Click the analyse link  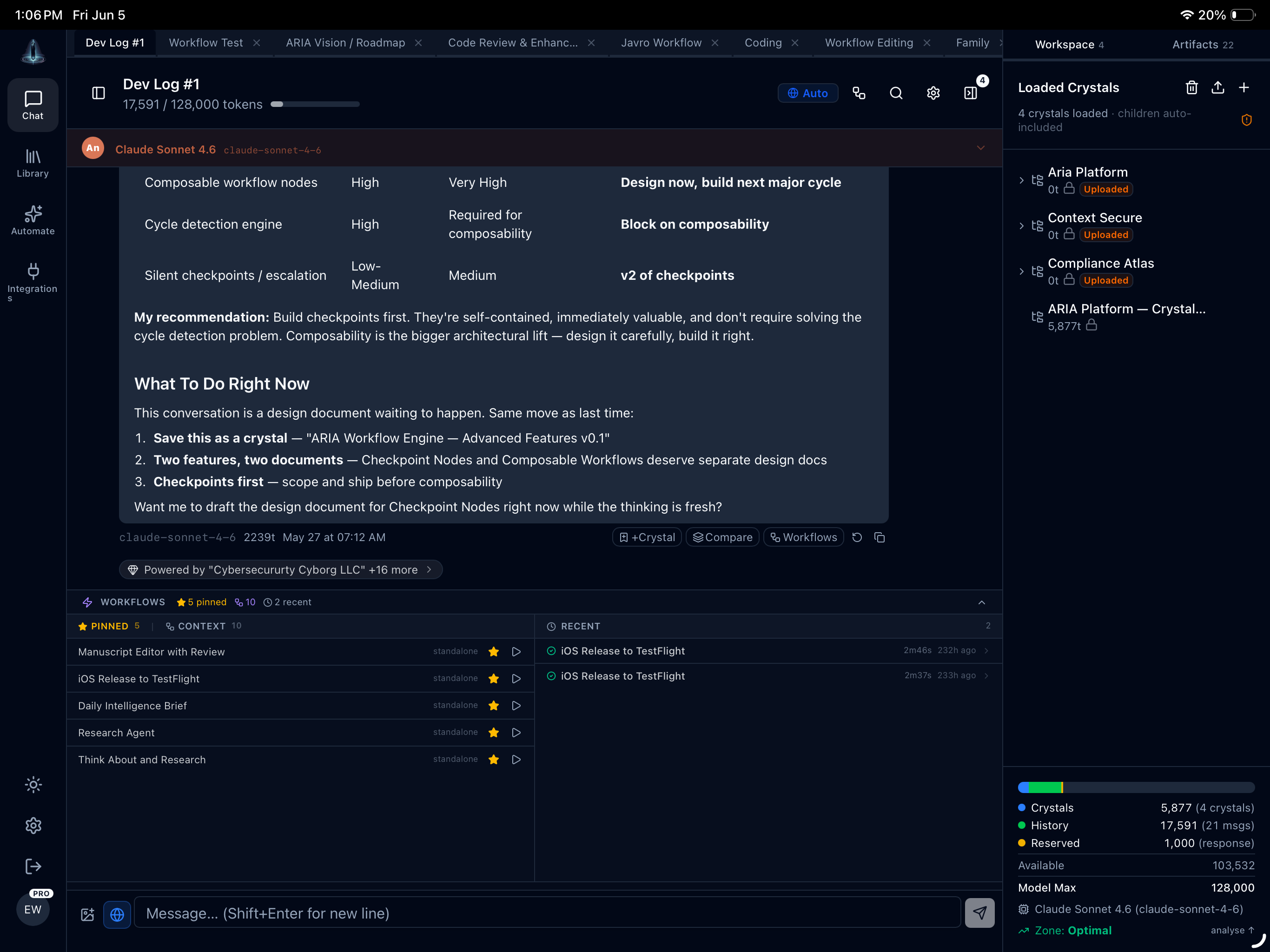[x=1232, y=930]
